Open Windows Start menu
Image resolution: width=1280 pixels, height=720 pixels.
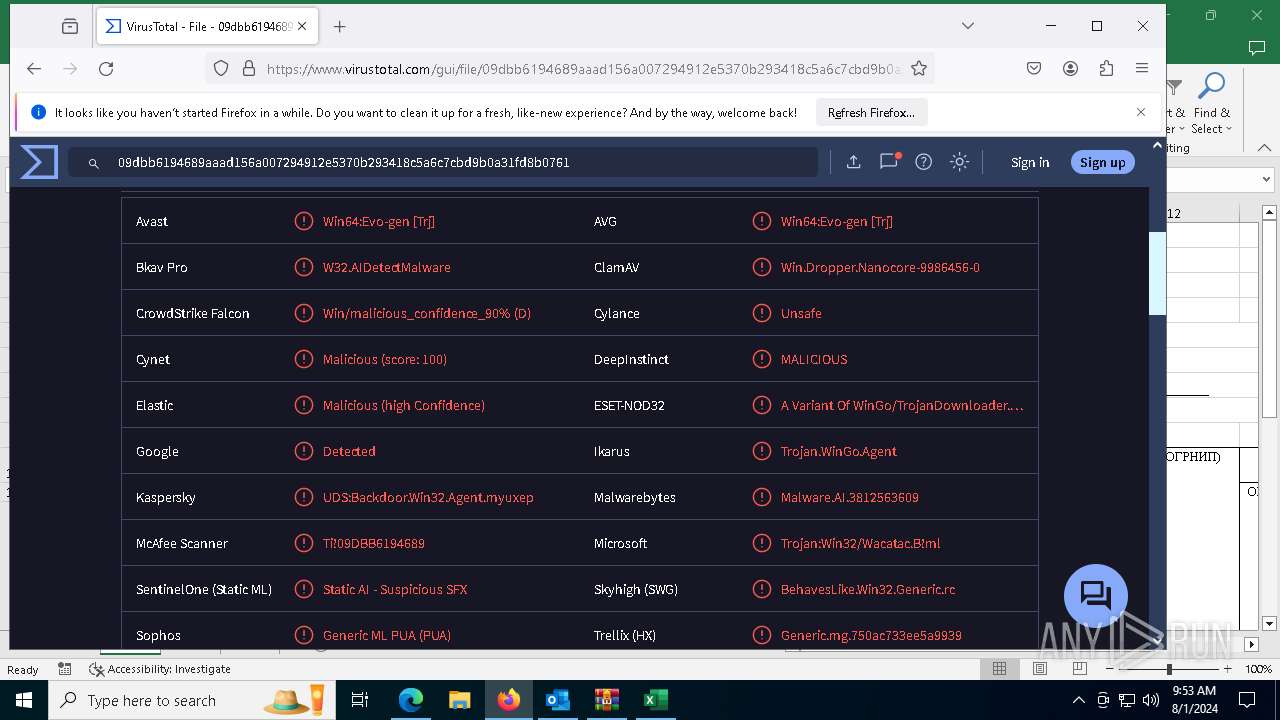point(24,700)
